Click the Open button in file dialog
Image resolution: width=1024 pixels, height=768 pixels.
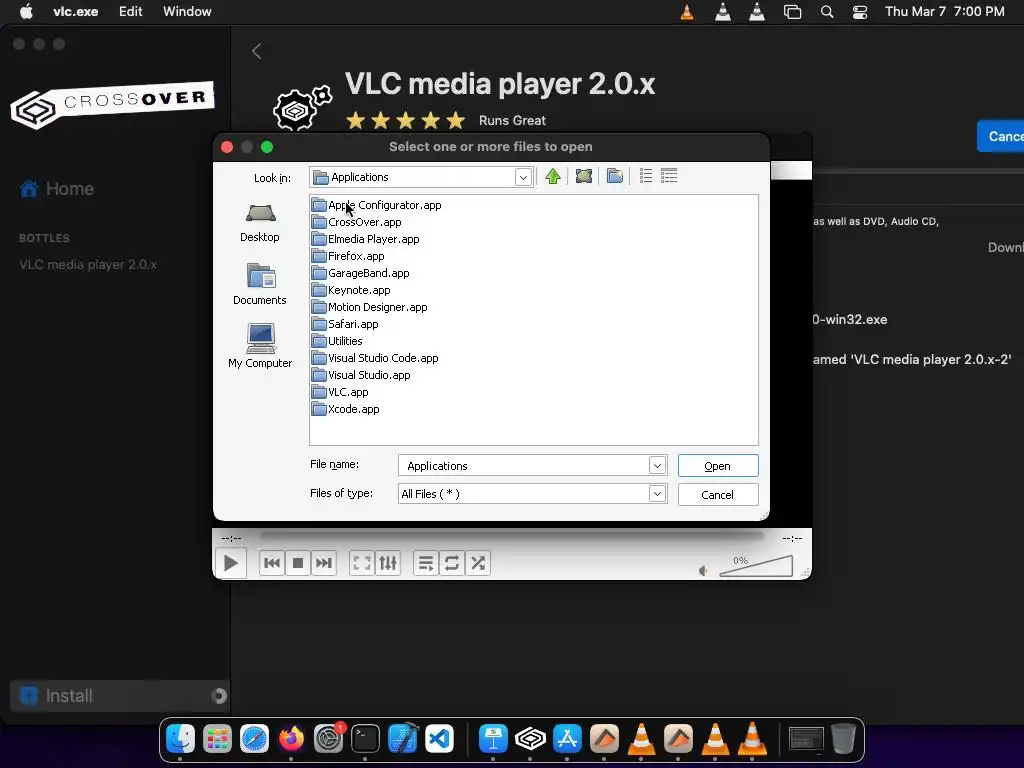pyautogui.click(x=718, y=466)
